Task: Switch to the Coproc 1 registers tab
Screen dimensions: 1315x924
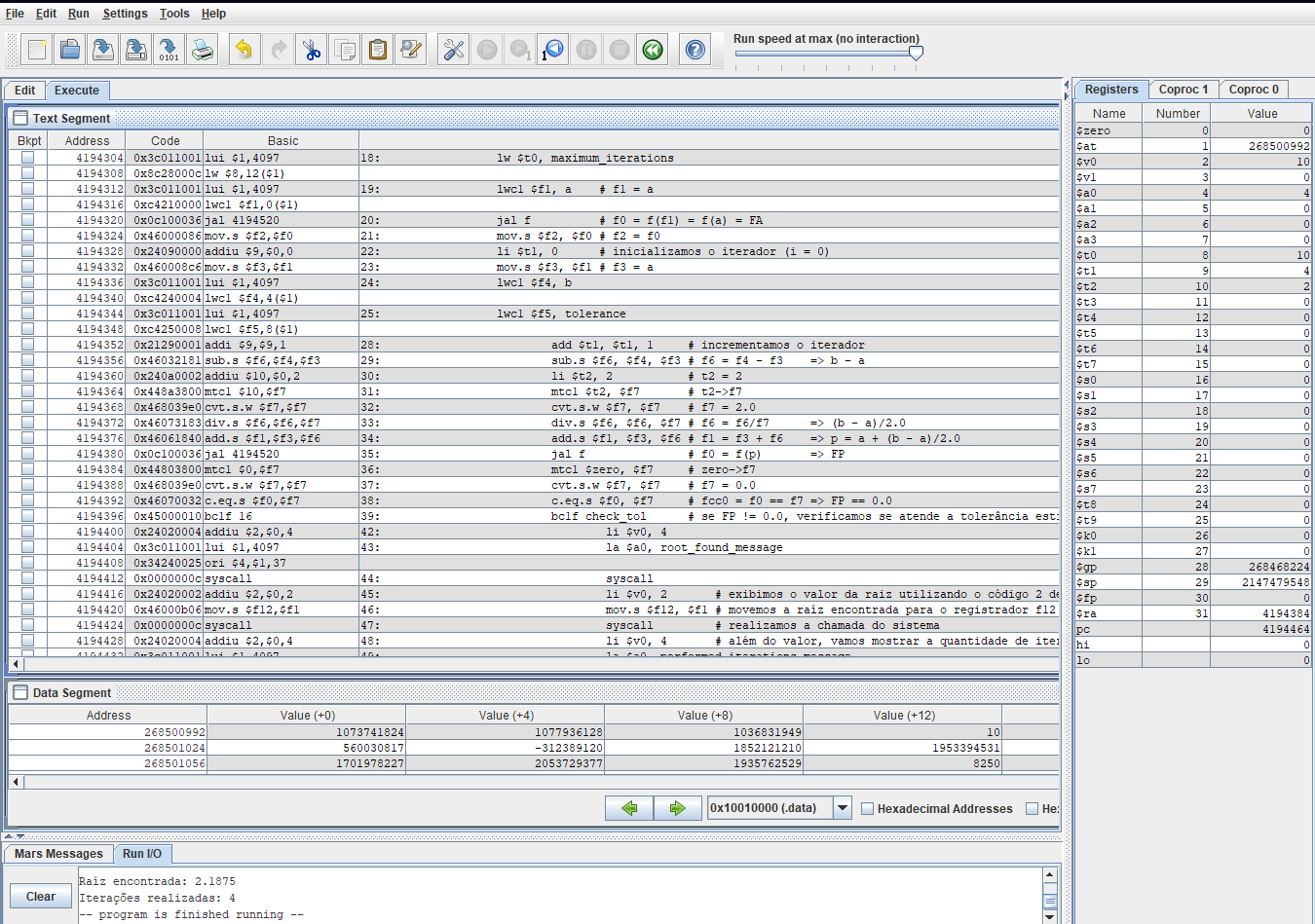Action: (1183, 90)
